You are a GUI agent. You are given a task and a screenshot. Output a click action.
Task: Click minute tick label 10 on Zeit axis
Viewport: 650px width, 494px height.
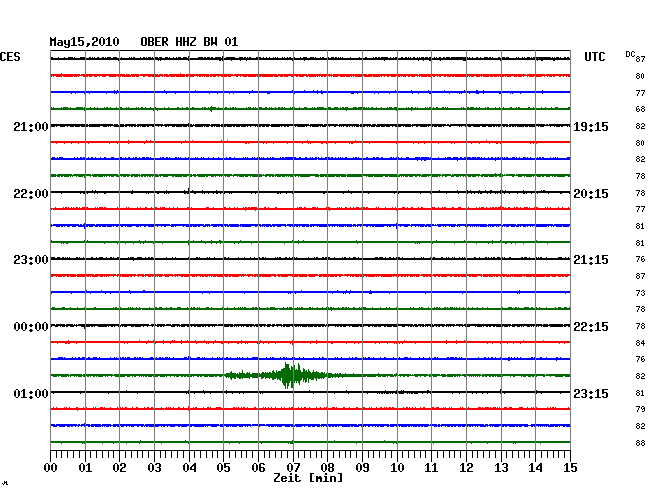(397, 467)
